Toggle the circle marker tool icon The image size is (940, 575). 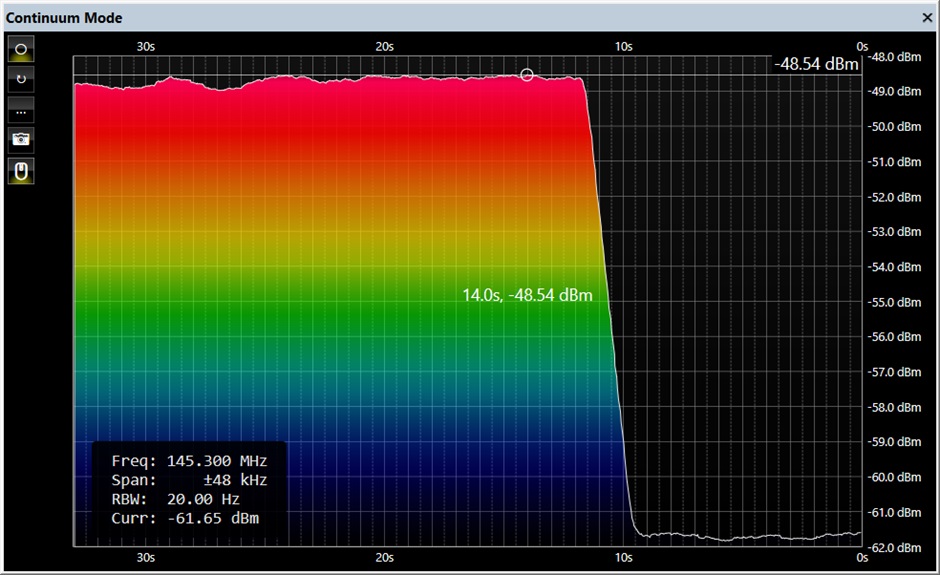(x=21, y=49)
